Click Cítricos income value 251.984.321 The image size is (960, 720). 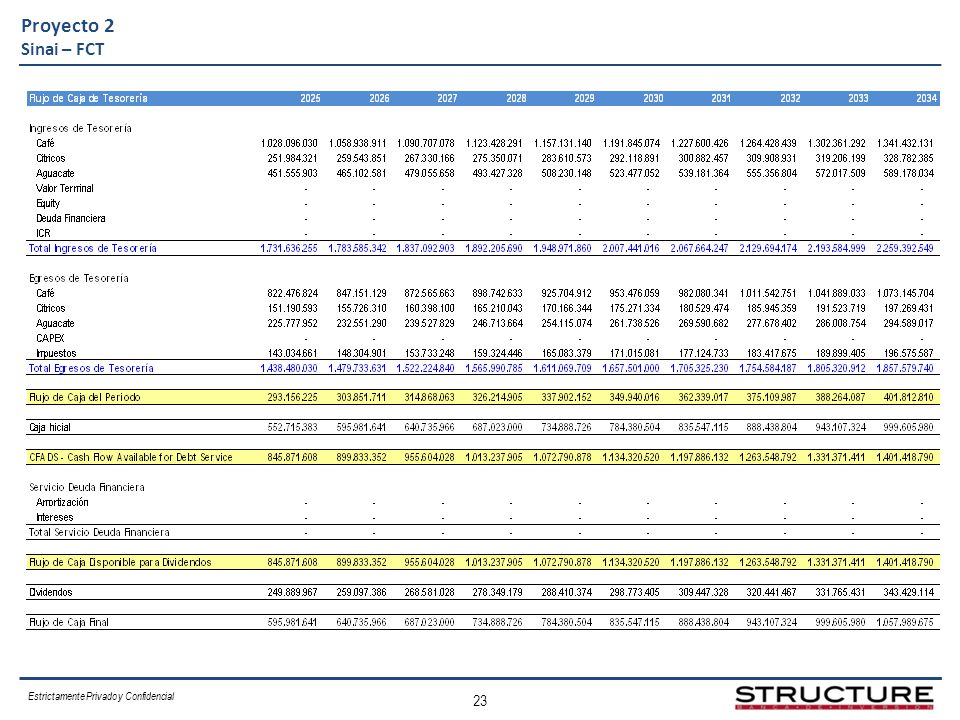[293, 158]
